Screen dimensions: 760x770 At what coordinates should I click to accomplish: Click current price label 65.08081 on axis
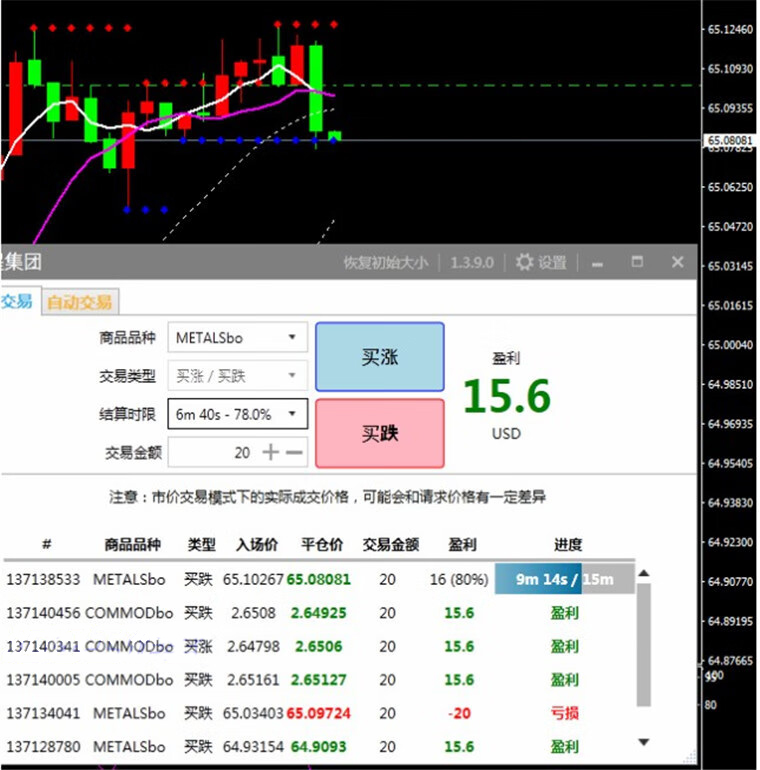730,140
